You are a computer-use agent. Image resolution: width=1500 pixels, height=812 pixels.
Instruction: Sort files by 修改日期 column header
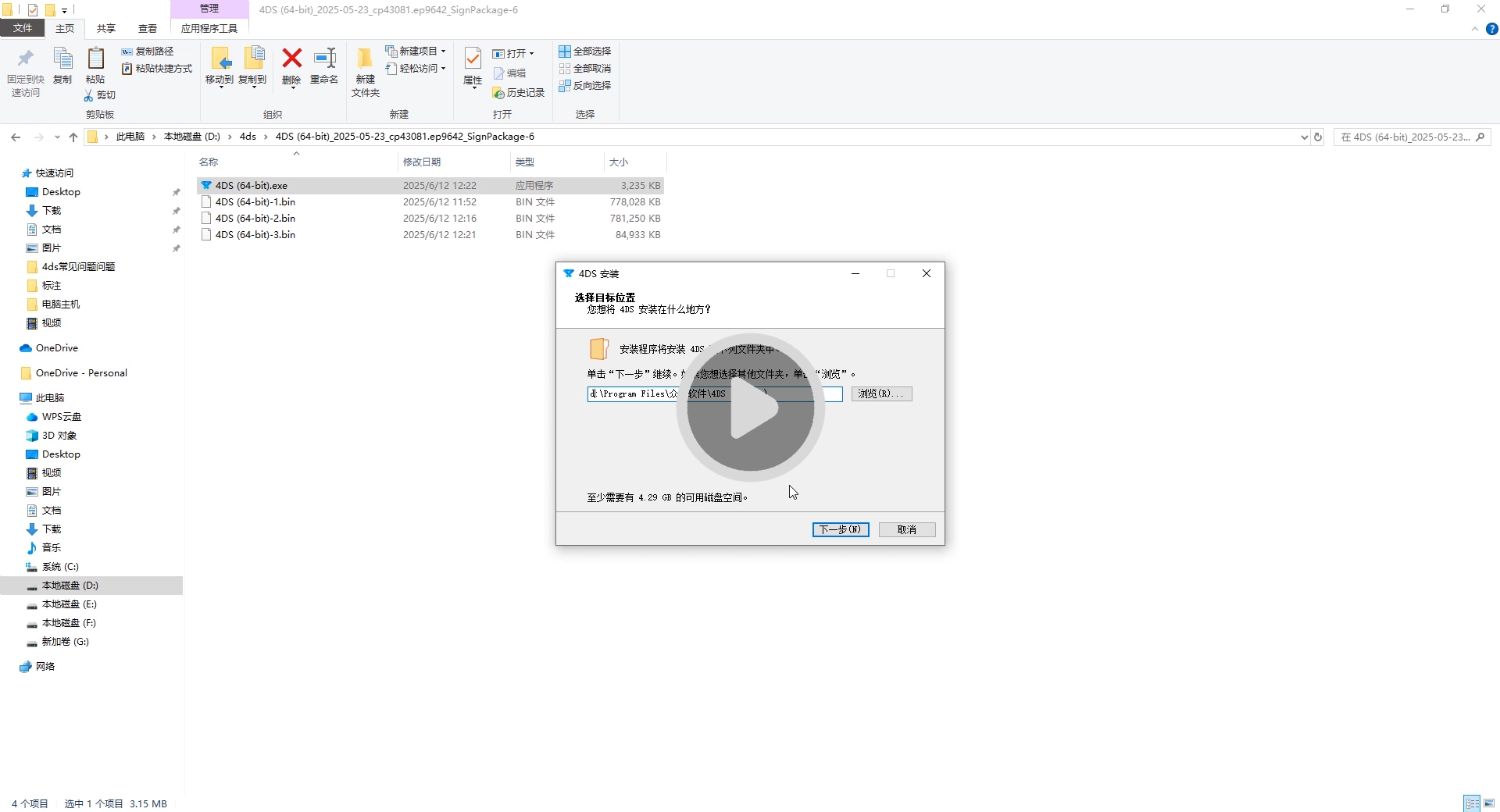[x=422, y=162]
